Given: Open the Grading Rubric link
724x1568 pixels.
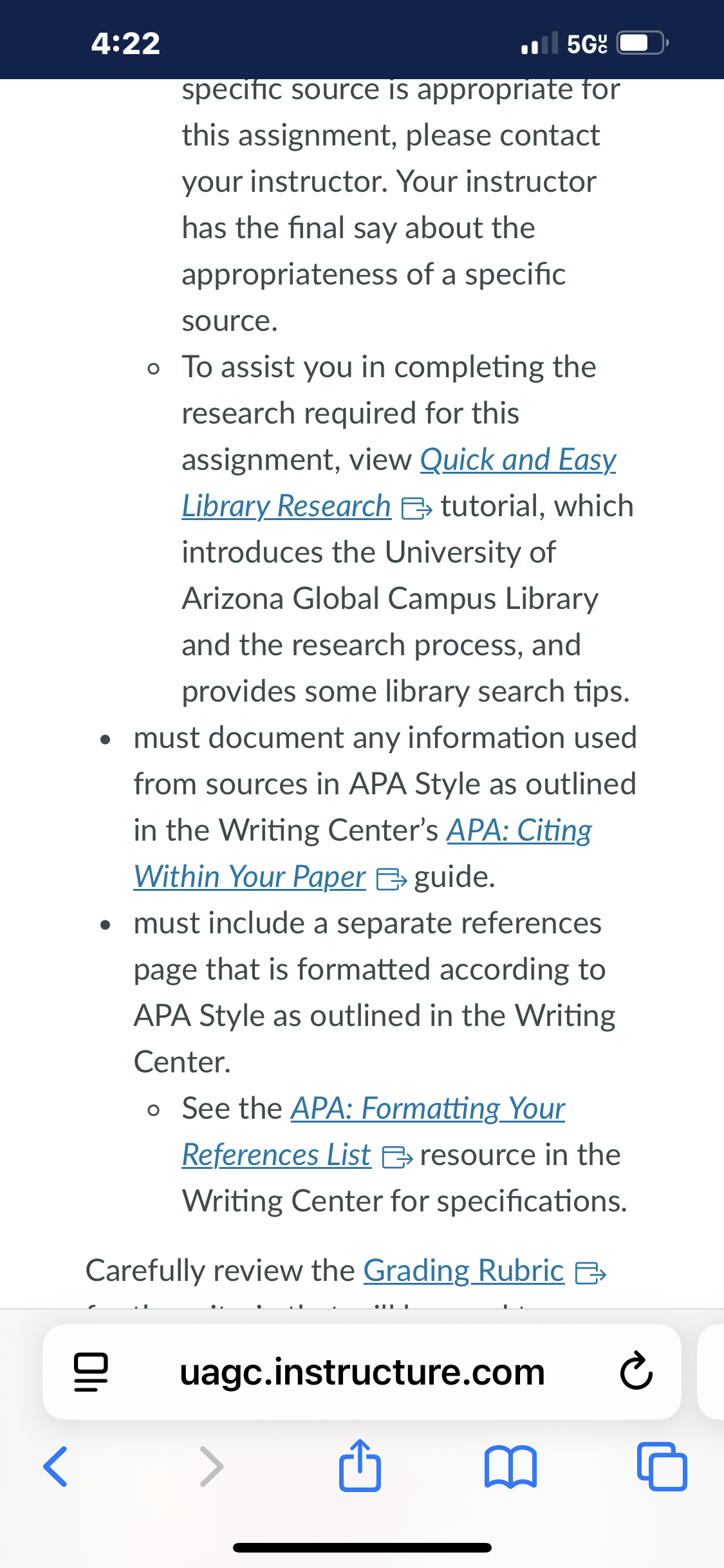Looking at the screenshot, I should point(464,1271).
